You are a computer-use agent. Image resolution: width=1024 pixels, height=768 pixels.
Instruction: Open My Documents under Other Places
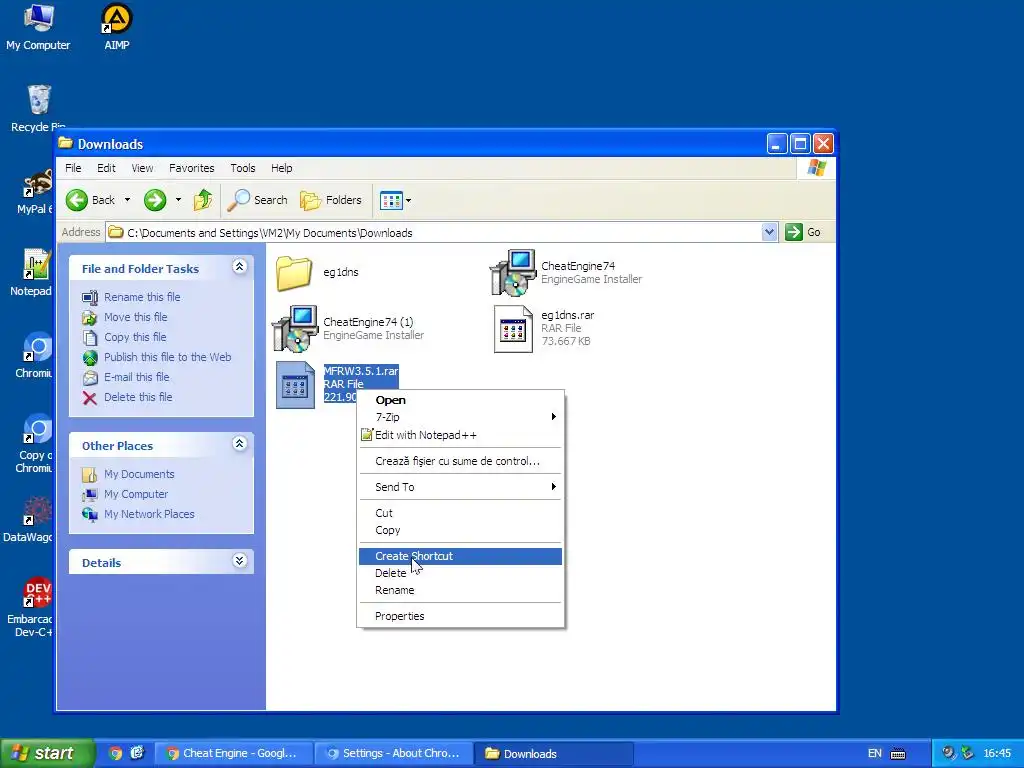[139, 474]
